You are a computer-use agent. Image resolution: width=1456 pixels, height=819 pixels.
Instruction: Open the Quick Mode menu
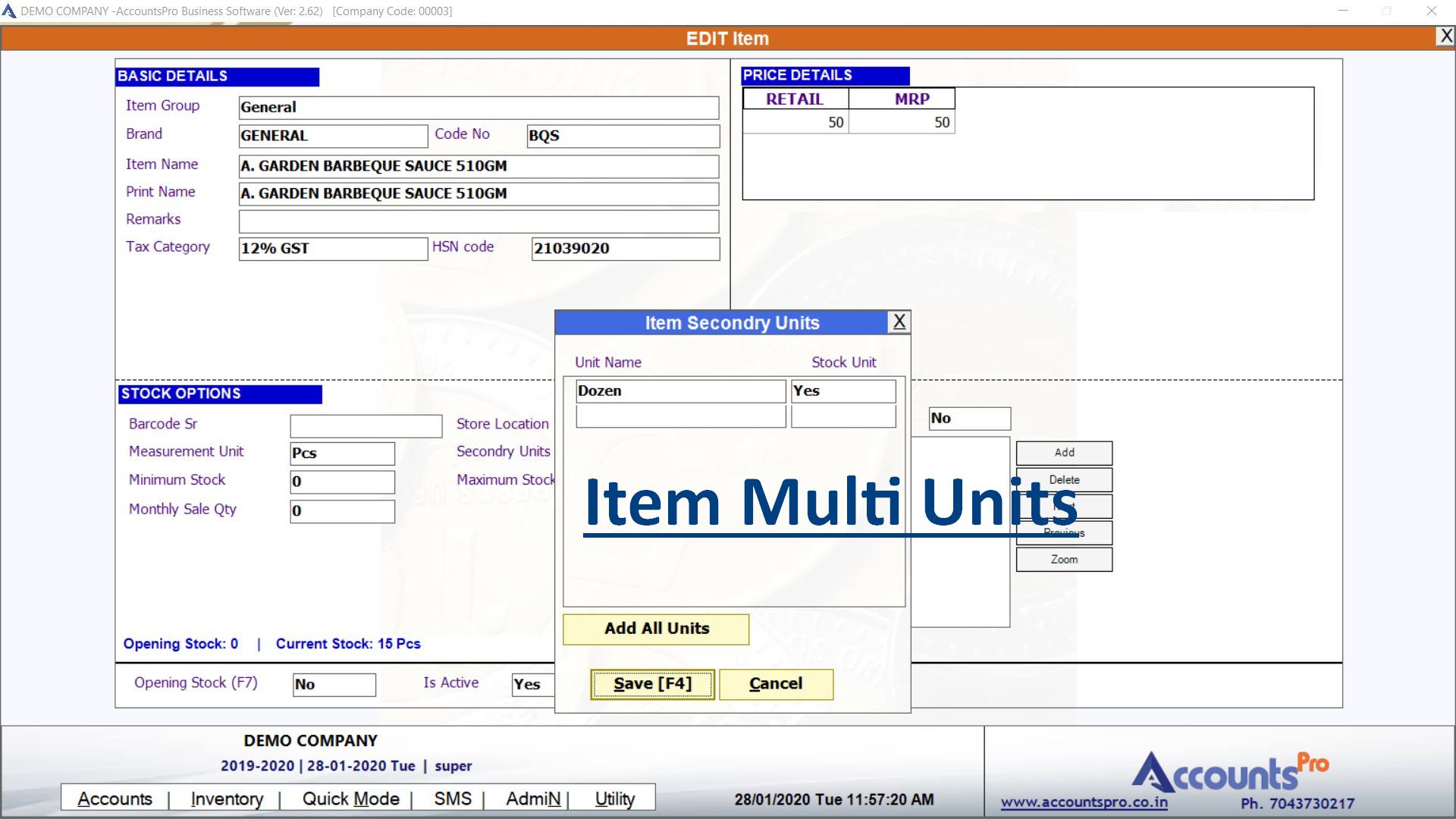coord(350,799)
